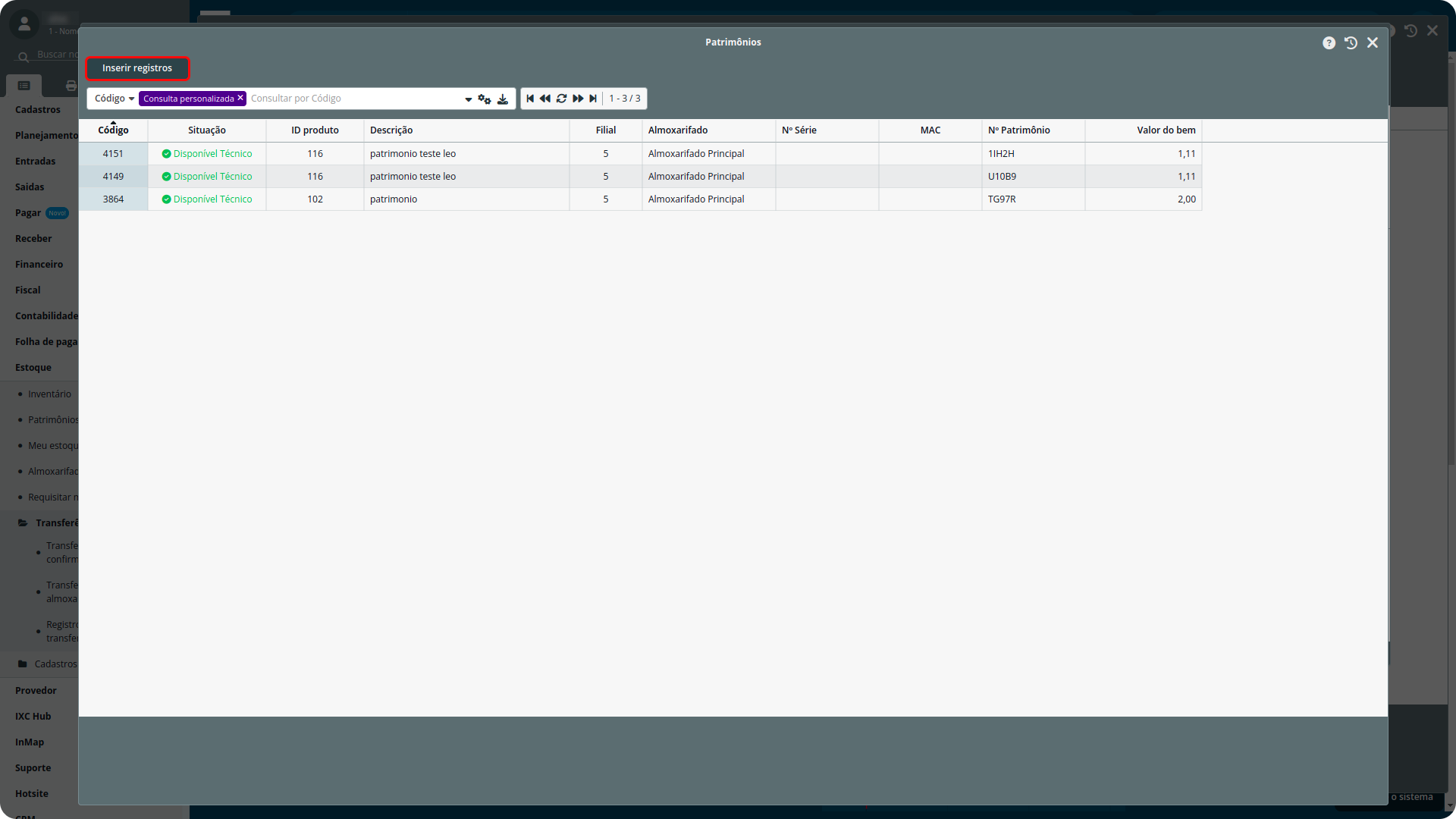Sort by the MAC column header
Viewport: 1456px width, 819px height.
930,130
